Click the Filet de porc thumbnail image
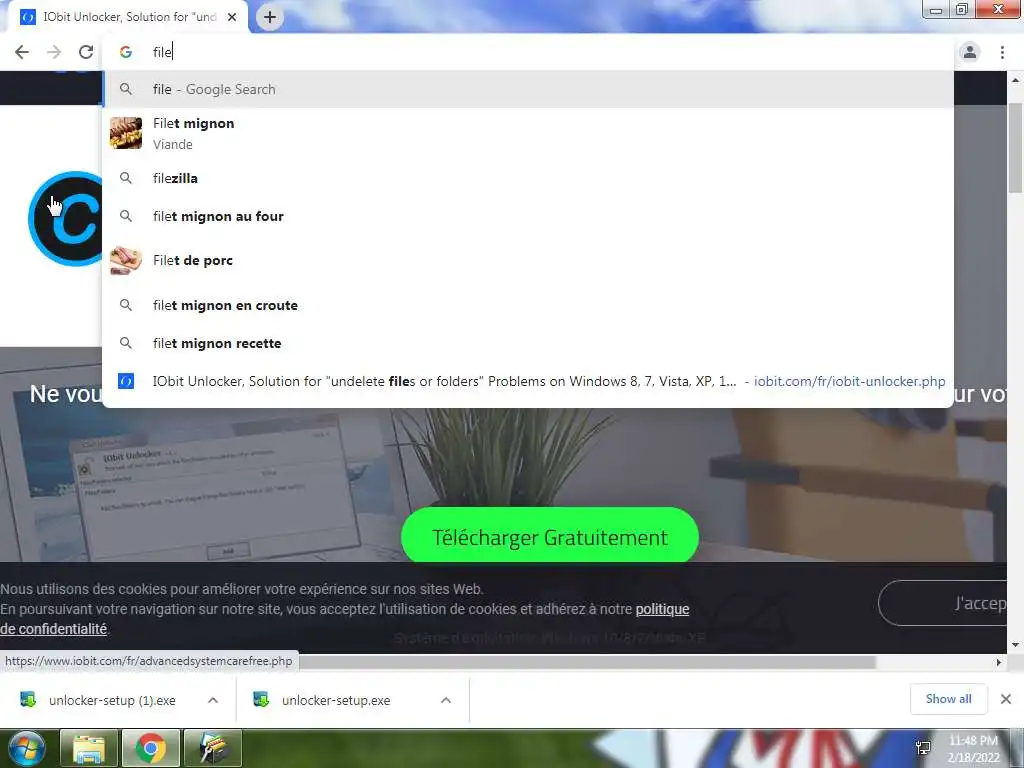The height and width of the screenshot is (768, 1024). point(125,261)
